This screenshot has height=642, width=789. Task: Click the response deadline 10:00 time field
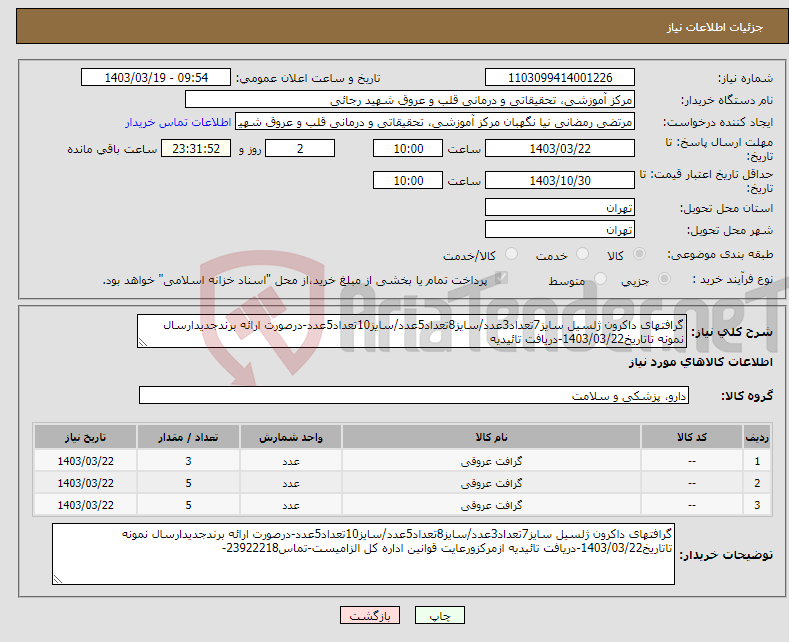point(408,148)
